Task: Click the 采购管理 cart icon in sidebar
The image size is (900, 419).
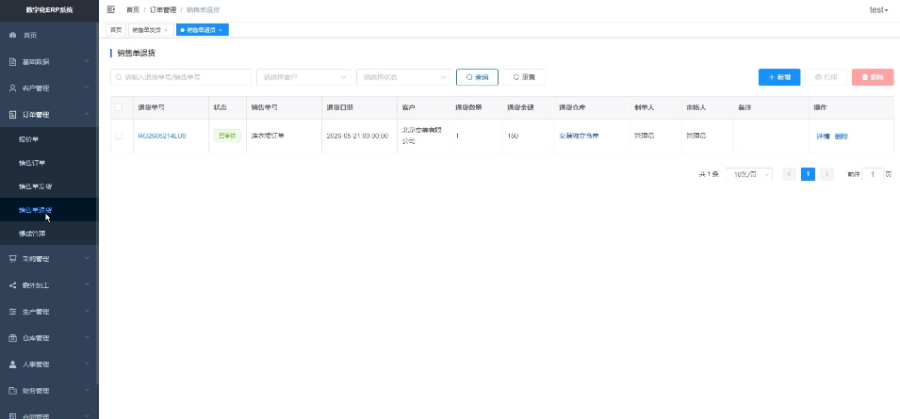Action: click(13, 259)
